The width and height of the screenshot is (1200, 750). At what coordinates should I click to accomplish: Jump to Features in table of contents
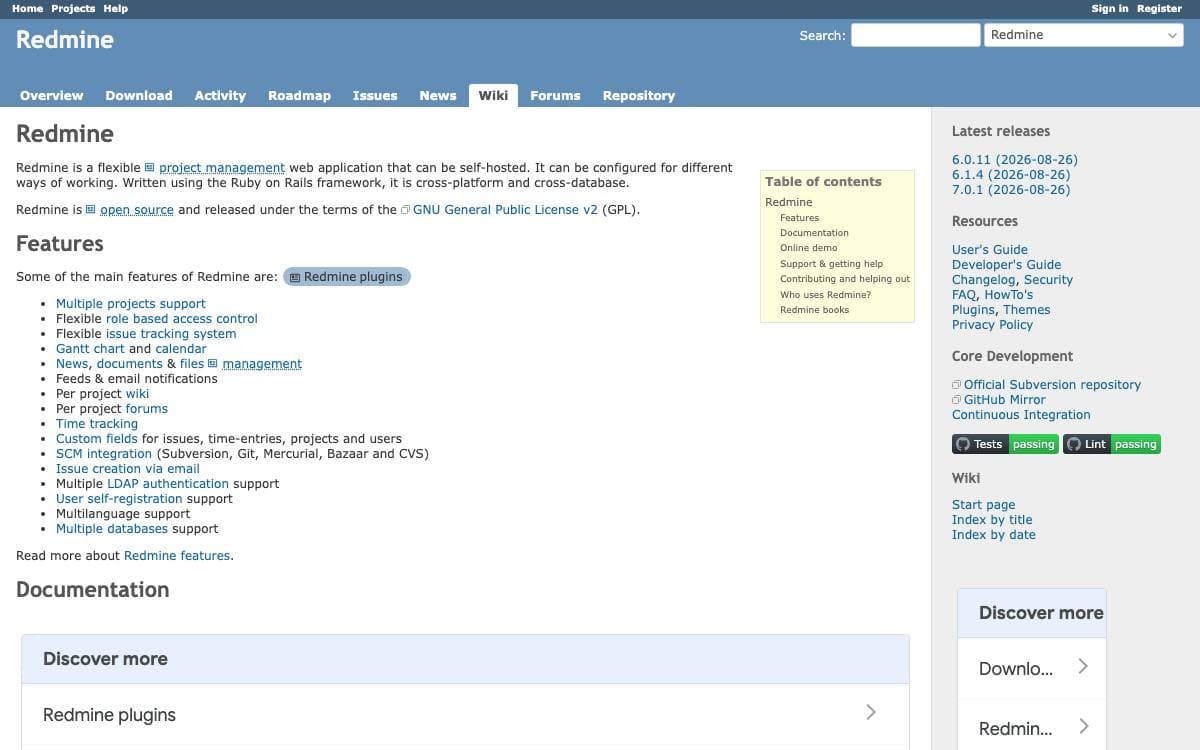click(x=799, y=218)
